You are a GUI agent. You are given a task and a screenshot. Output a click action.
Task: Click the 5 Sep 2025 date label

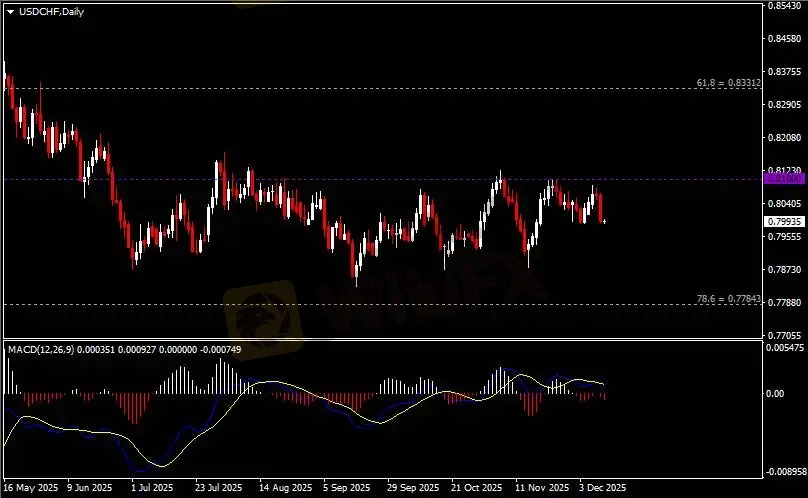[x=346, y=489]
